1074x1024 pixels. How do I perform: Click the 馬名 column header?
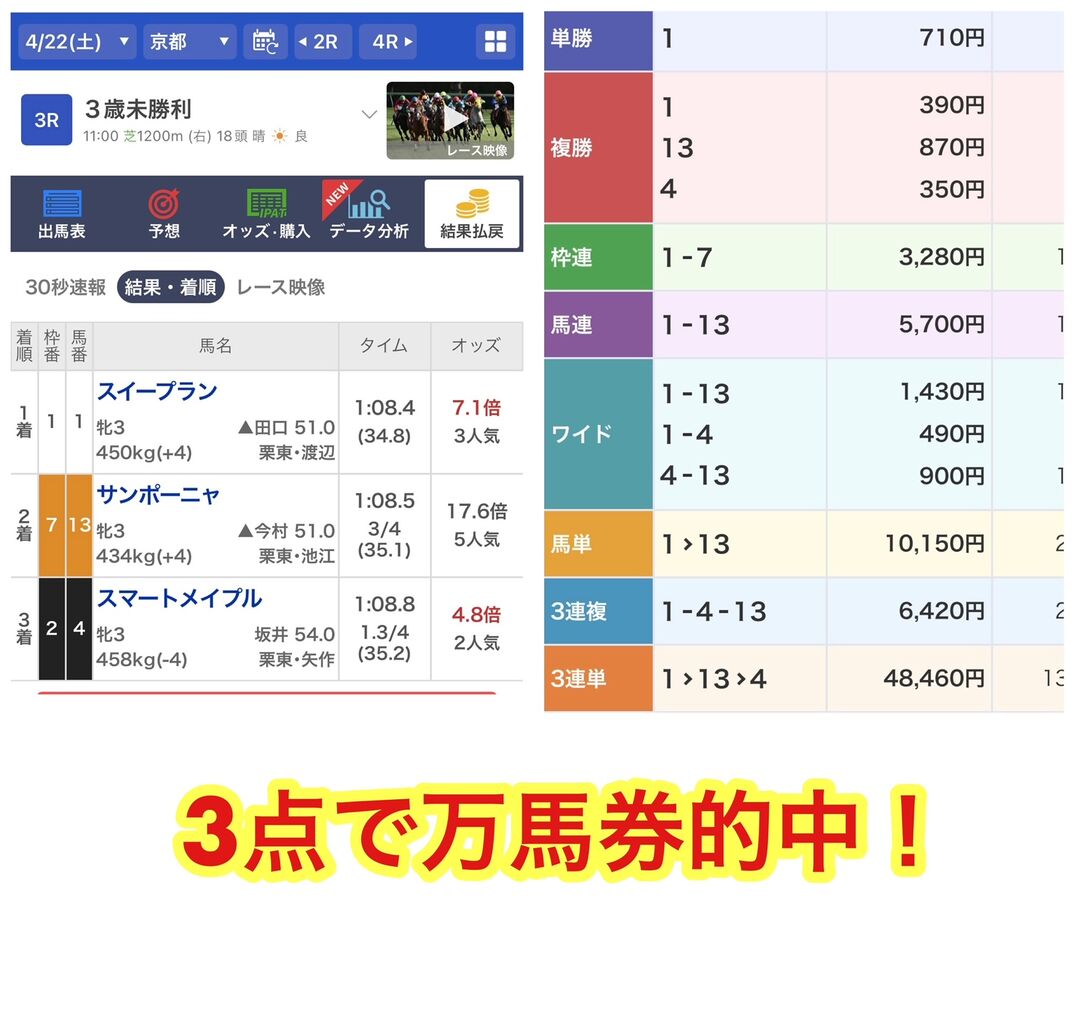coord(216,346)
